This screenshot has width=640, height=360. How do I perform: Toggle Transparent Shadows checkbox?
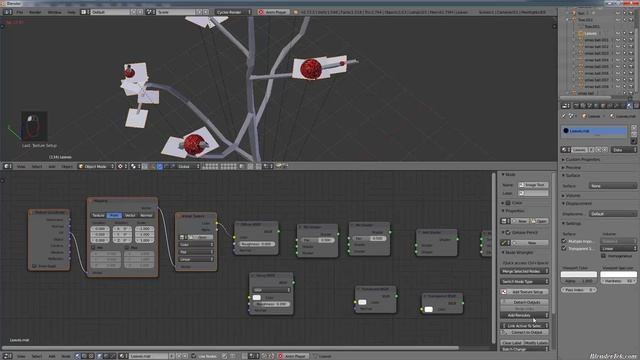click(564, 248)
